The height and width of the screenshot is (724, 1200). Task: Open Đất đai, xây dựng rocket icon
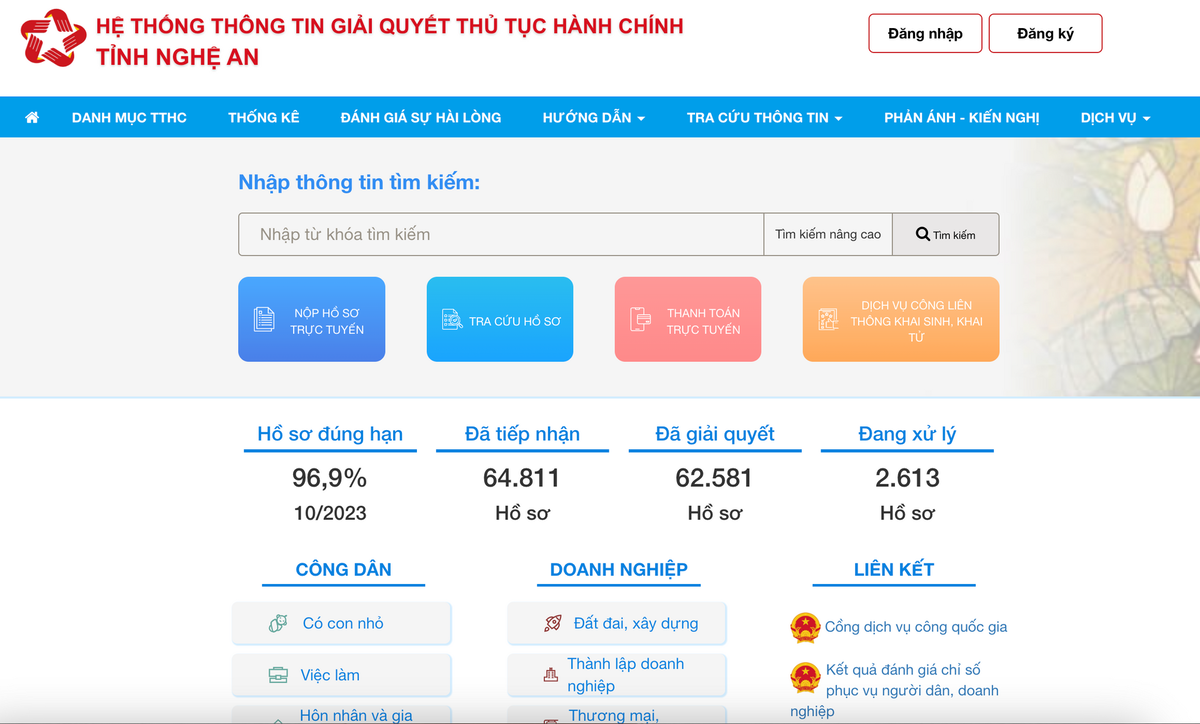point(553,623)
